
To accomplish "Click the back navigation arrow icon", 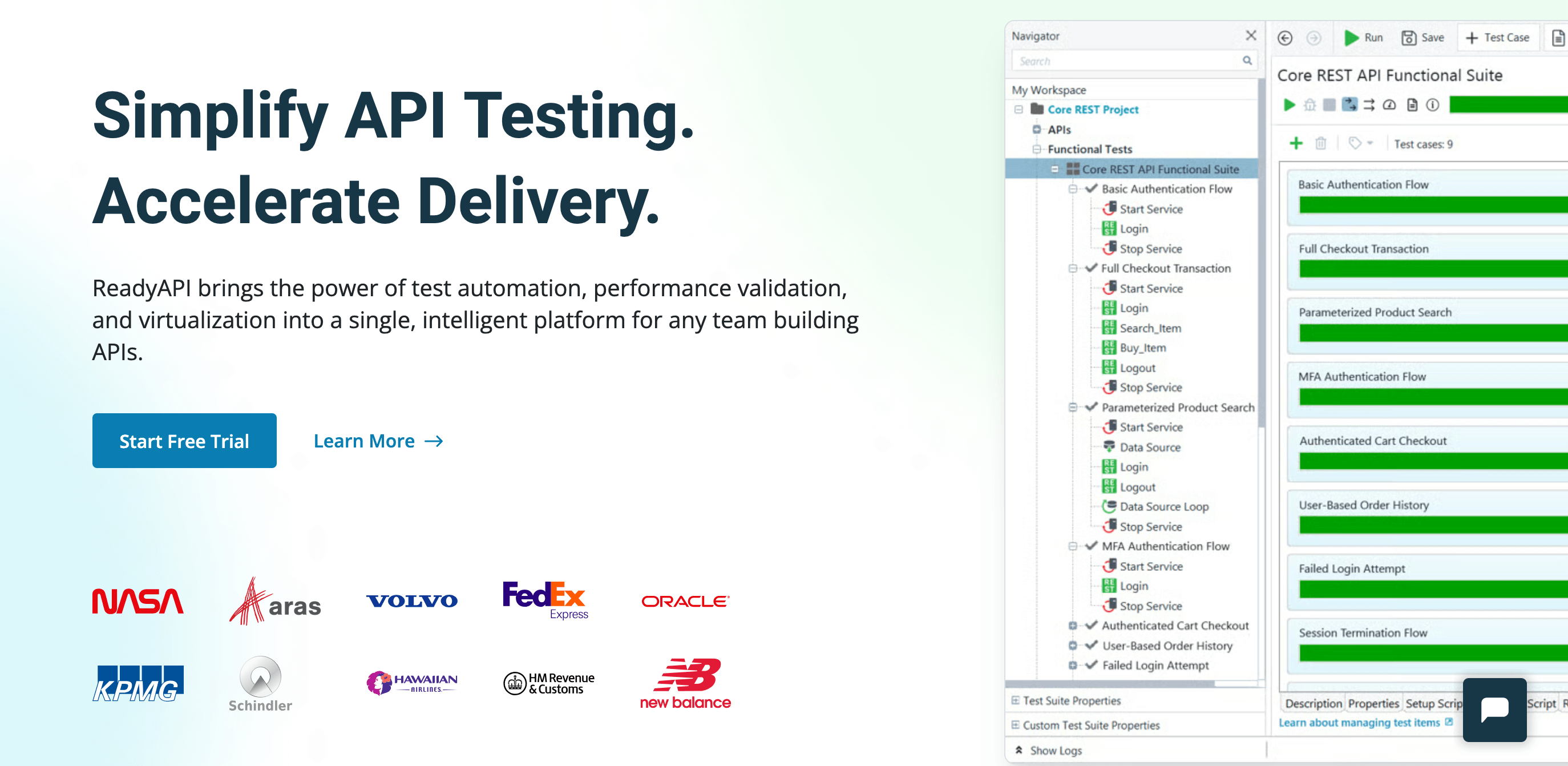I will (1284, 38).
